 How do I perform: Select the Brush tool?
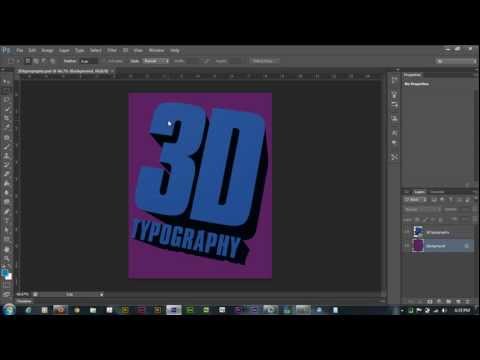[6, 147]
